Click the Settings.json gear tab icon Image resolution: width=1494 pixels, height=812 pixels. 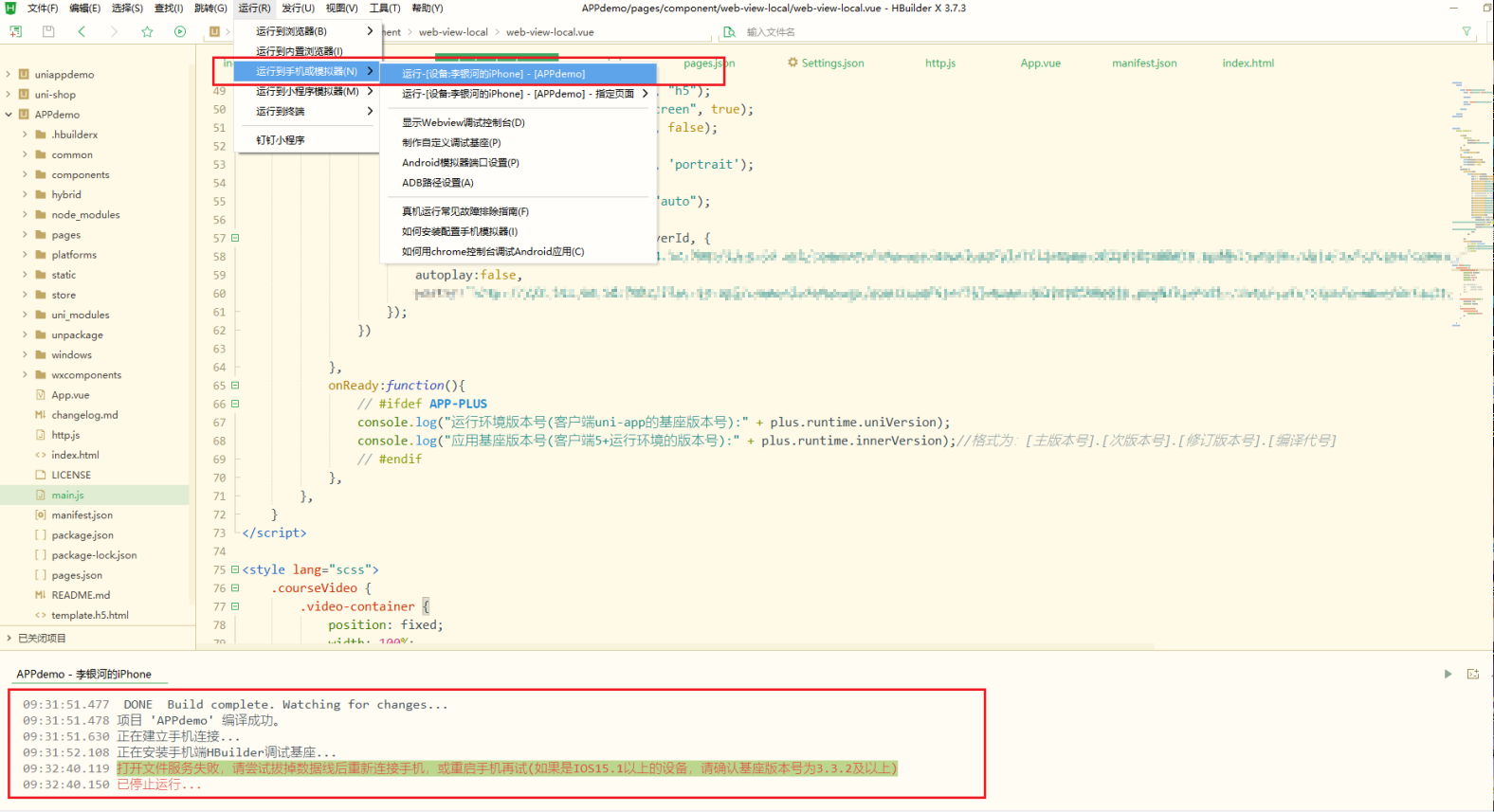793,63
